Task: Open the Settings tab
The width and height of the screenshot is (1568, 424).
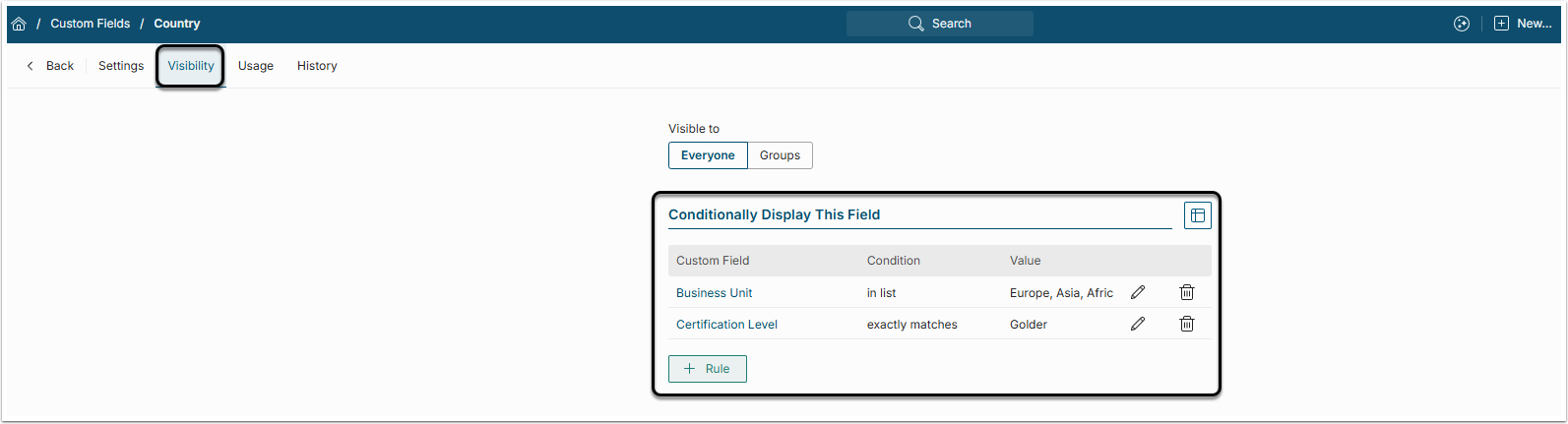Action: [121, 66]
